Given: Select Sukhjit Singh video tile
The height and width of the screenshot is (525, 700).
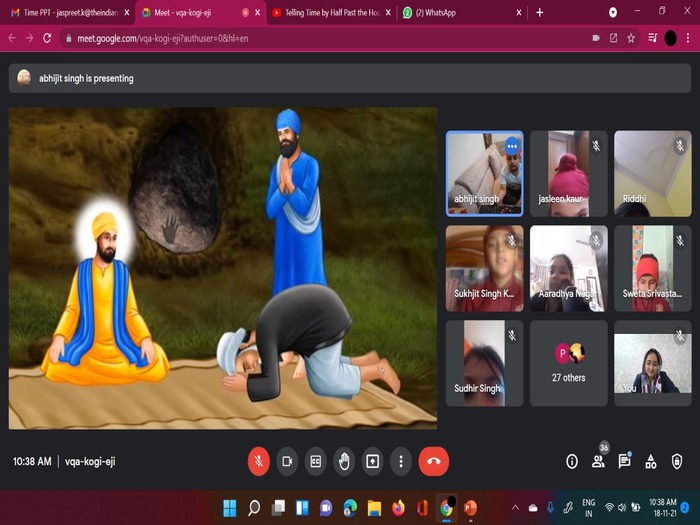Looking at the screenshot, I should 484,268.
